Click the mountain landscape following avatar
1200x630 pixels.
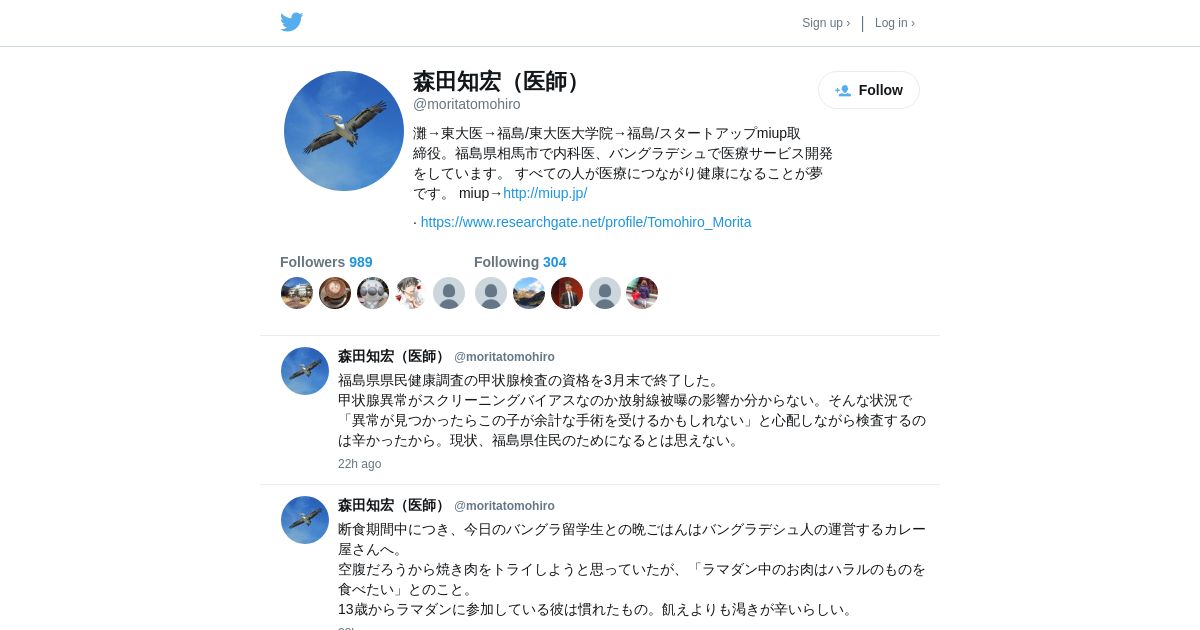(x=529, y=293)
